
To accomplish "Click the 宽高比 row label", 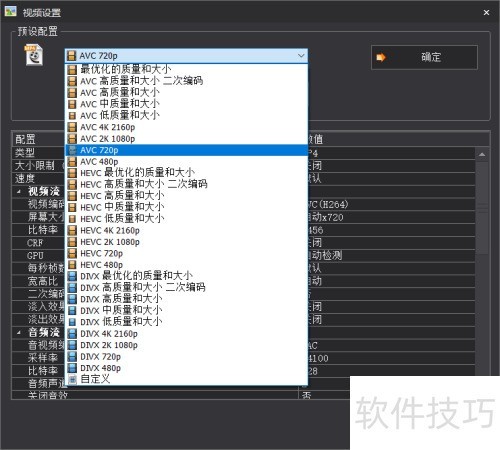I will pos(43,281).
